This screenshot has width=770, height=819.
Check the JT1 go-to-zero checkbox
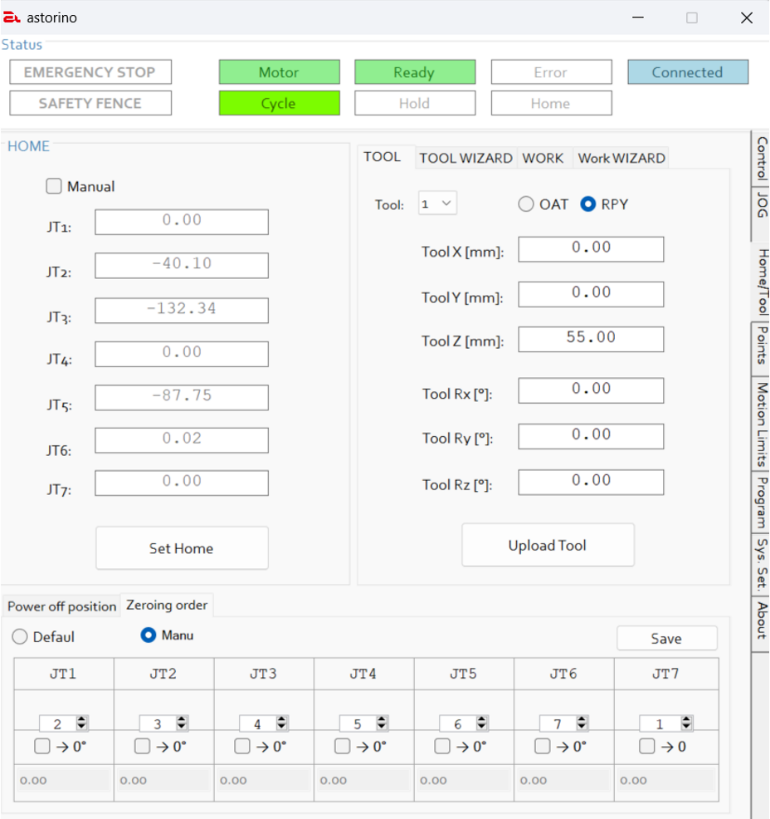tap(42, 746)
